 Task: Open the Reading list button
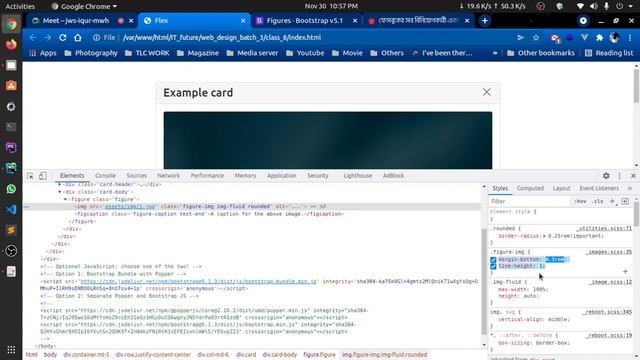click(609, 53)
